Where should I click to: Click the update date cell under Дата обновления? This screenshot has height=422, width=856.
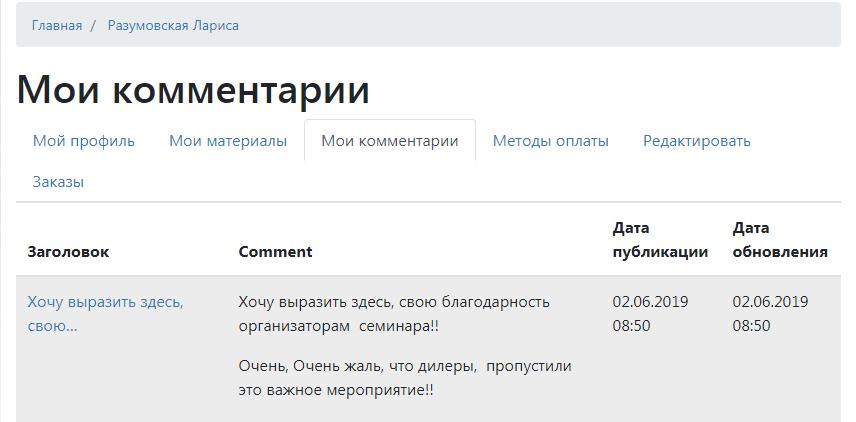(x=770, y=314)
